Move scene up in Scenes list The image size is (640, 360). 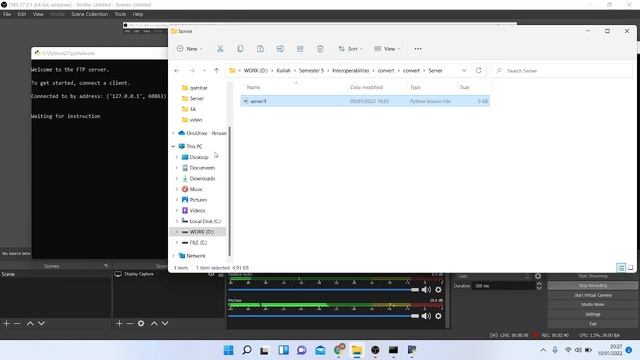30,323
